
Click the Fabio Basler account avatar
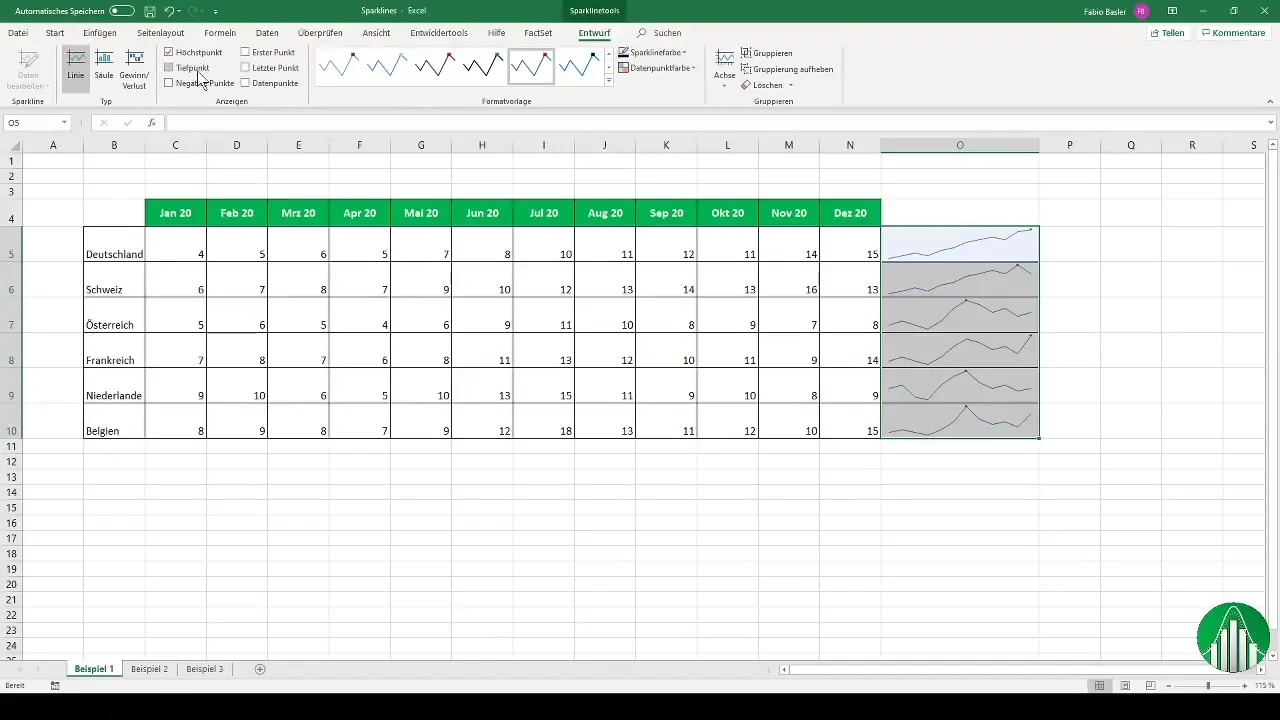click(1141, 10)
